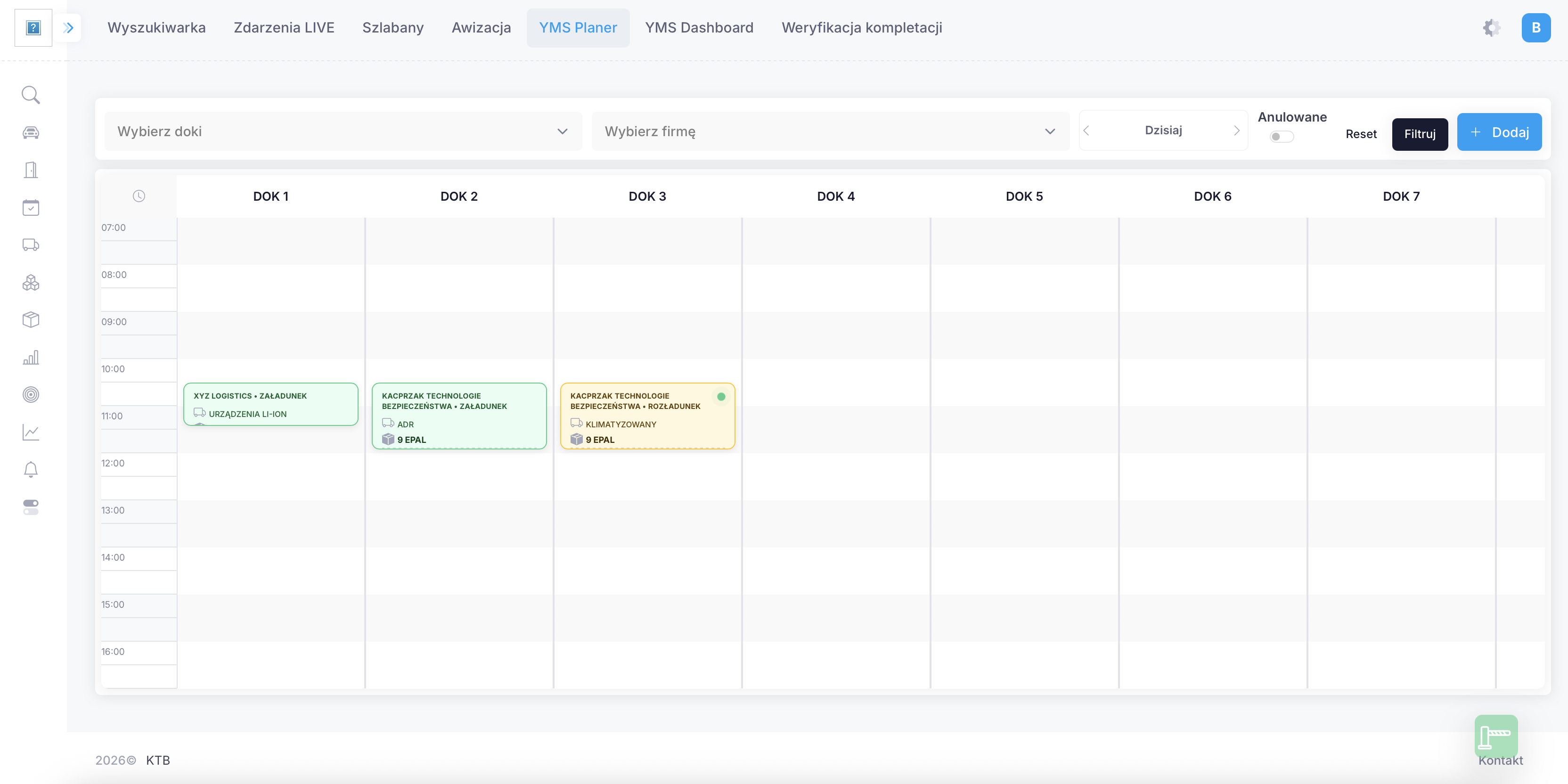Click the DOK 7 column header
Viewport: 1568px width, 784px height.
click(1401, 196)
